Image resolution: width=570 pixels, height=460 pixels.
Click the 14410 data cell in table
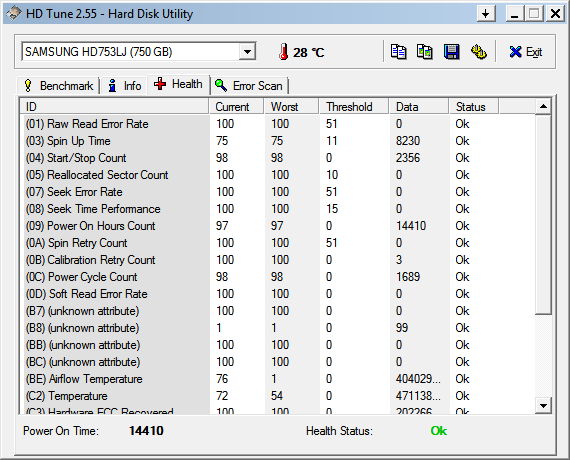(x=411, y=226)
